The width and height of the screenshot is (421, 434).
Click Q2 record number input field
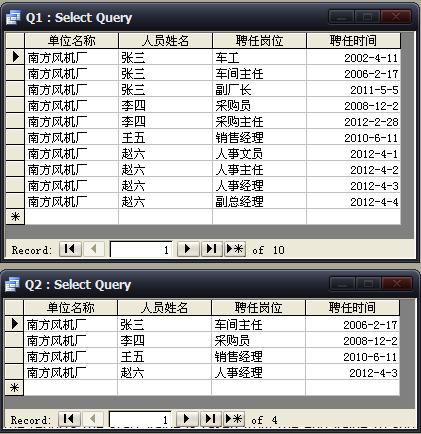tap(140, 419)
